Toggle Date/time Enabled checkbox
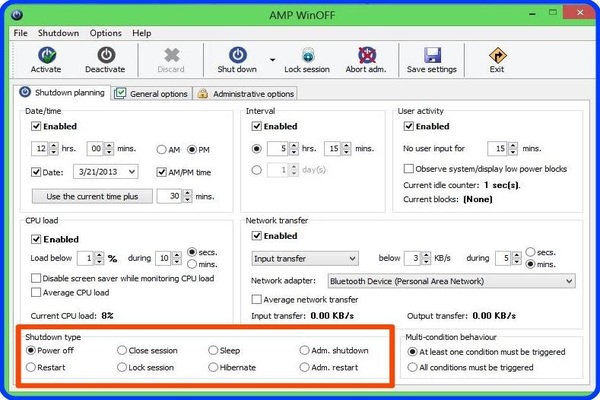600x400 pixels. (36, 126)
